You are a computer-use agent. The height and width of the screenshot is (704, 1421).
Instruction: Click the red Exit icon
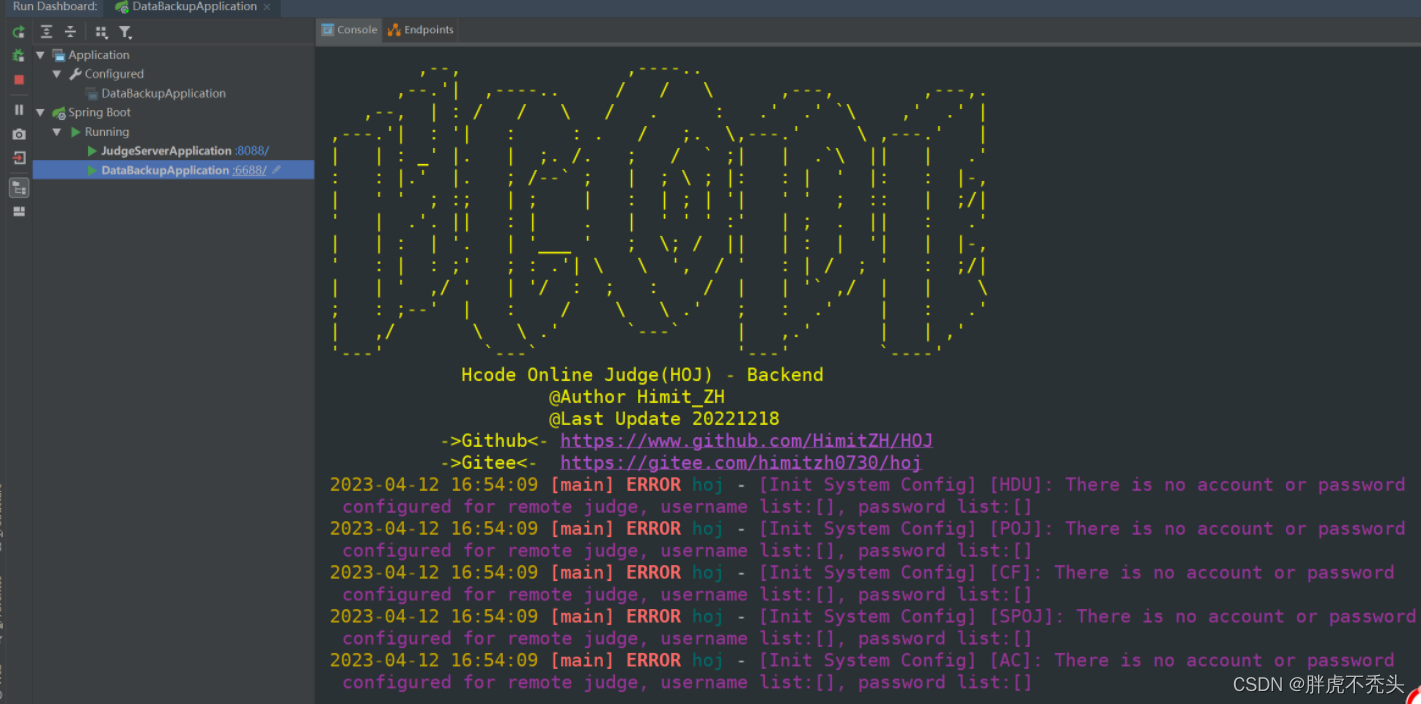(x=18, y=158)
